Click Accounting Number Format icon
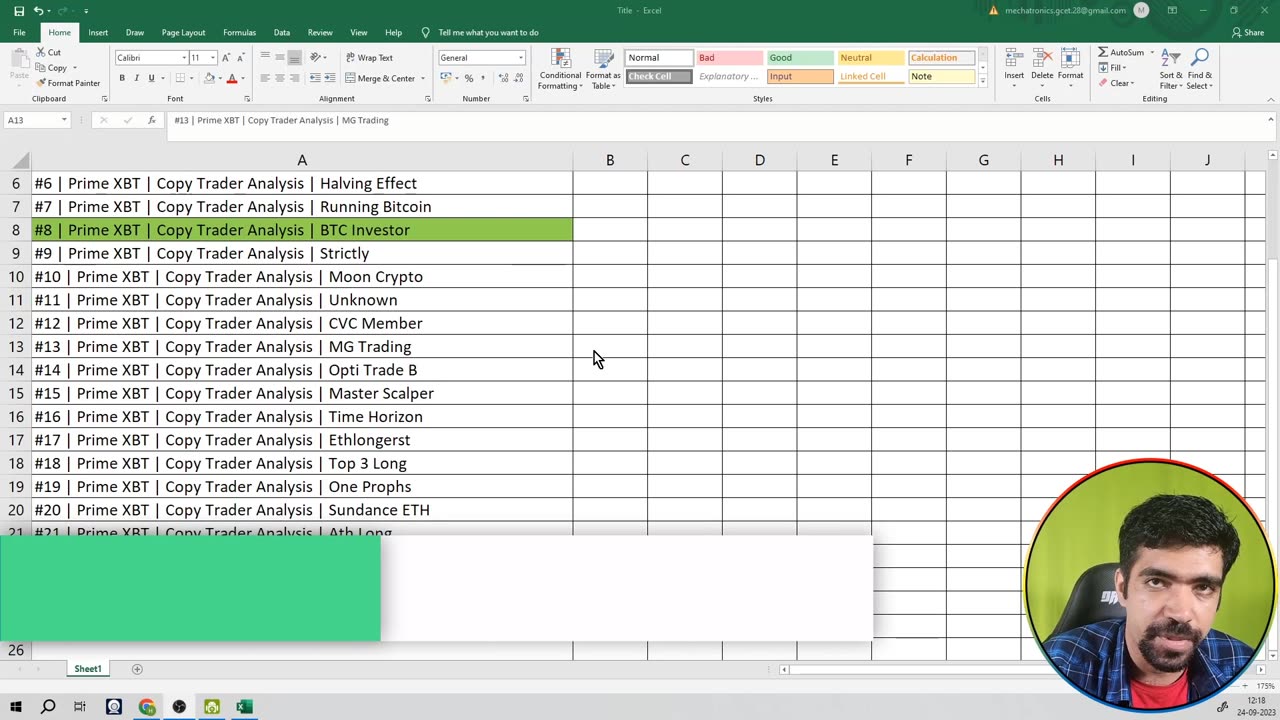Viewport: 1280px width, 720px height. [x=446, y=78]
